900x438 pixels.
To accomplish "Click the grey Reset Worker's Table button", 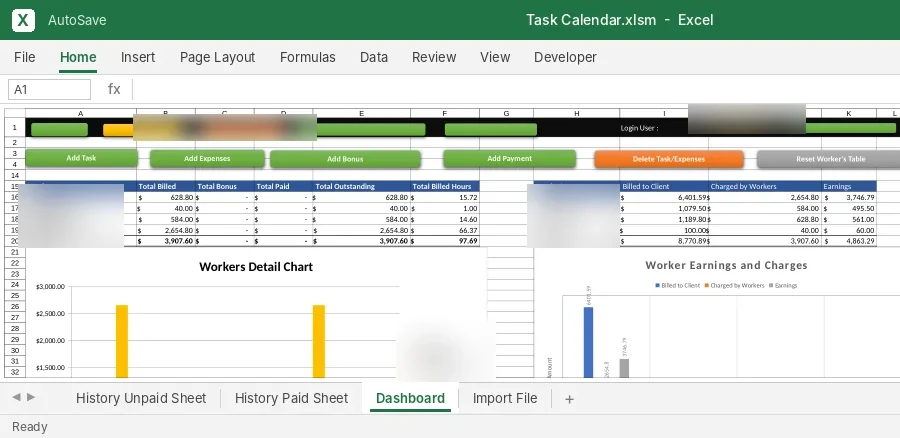I will pyautogui.click(x=830, y=159).
